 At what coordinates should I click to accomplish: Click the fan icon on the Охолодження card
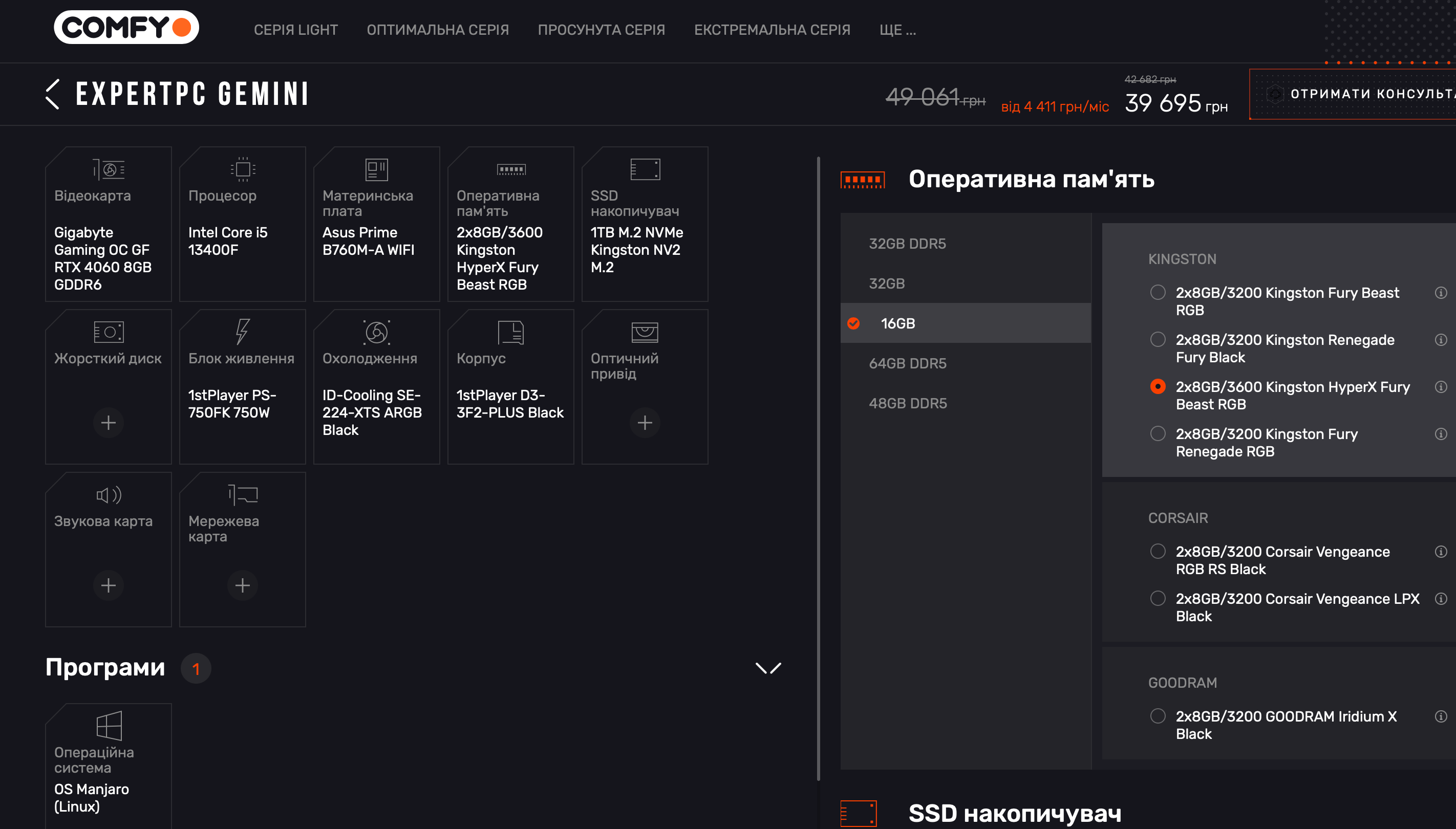pyautogui.click(x=376, y=332)
